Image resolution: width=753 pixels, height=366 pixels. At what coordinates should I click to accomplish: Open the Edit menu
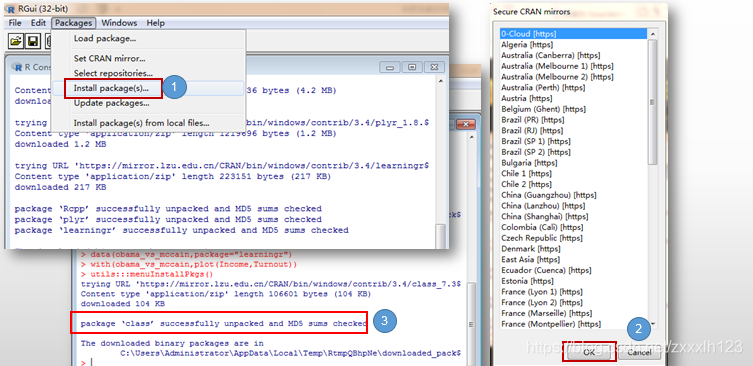38,23
